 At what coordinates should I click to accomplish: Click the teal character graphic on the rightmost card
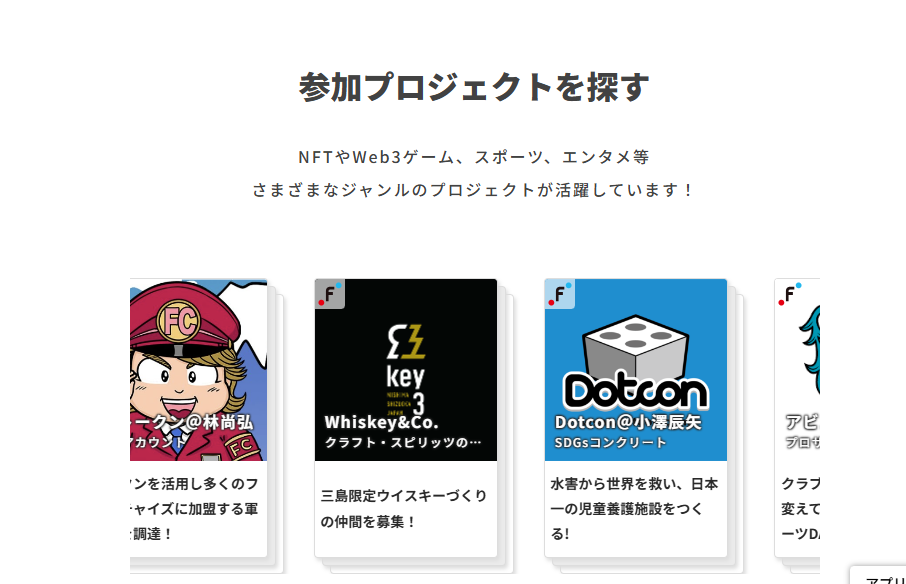(x=810, y=349)
